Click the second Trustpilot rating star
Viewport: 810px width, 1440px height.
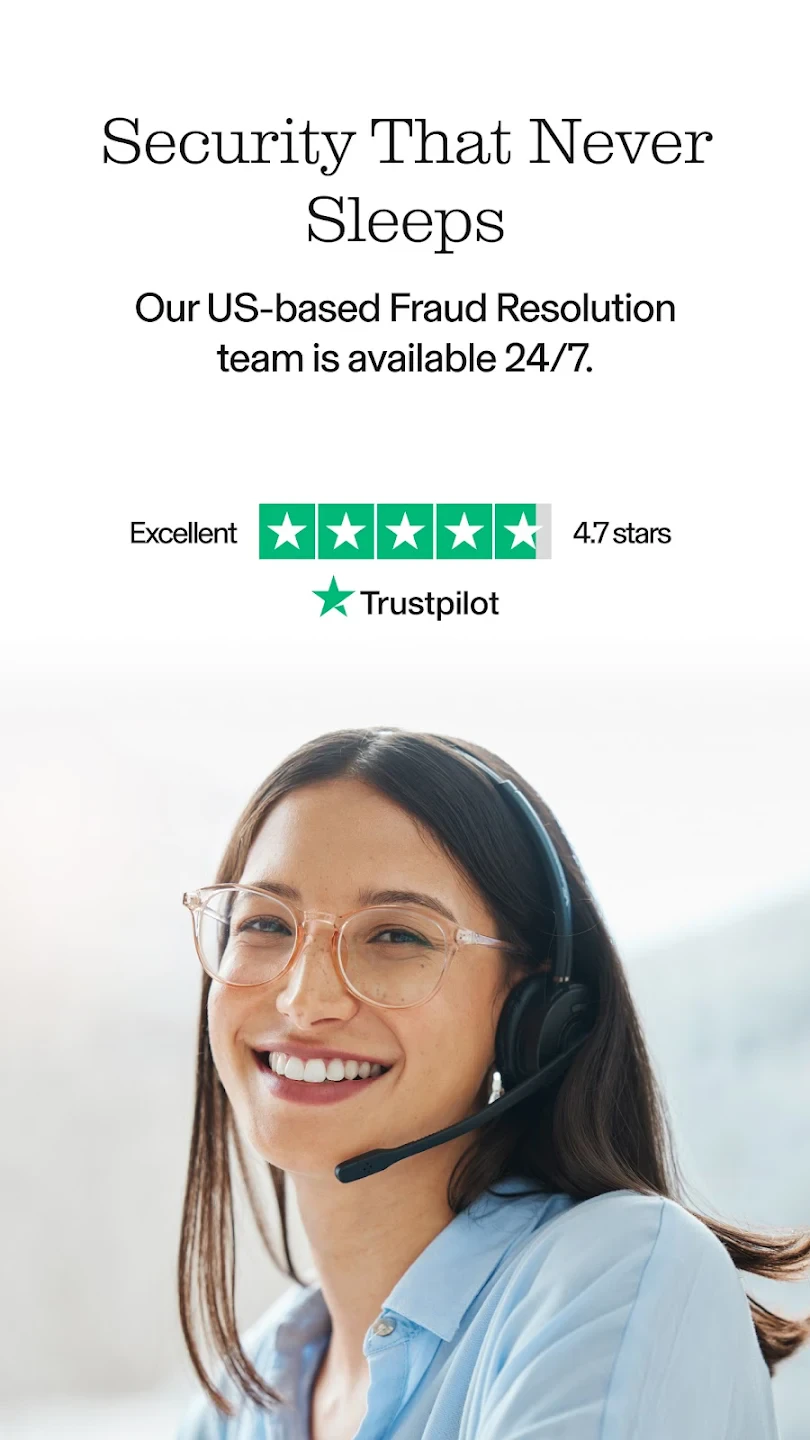(346, 531)
